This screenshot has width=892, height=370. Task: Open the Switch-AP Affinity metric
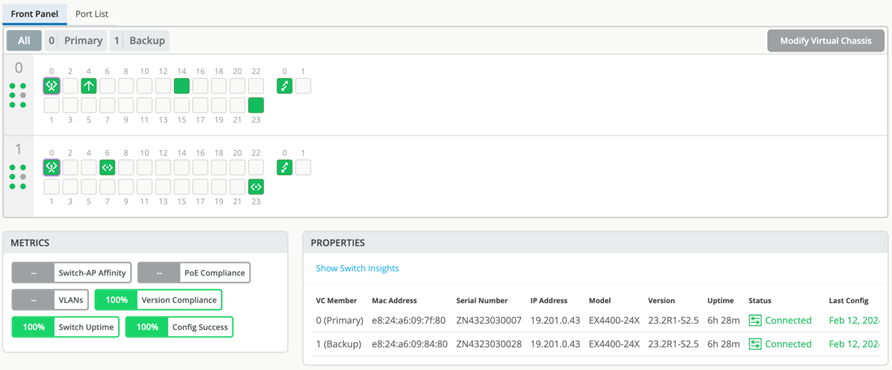(x=72, y=273)
